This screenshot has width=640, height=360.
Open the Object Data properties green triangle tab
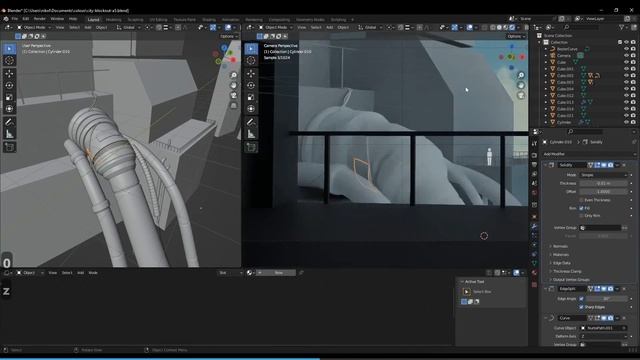click(x=534, y=264)
